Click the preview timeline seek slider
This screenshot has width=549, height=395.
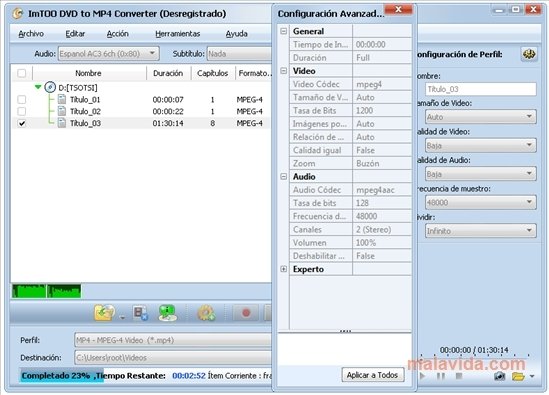[475, 356]
